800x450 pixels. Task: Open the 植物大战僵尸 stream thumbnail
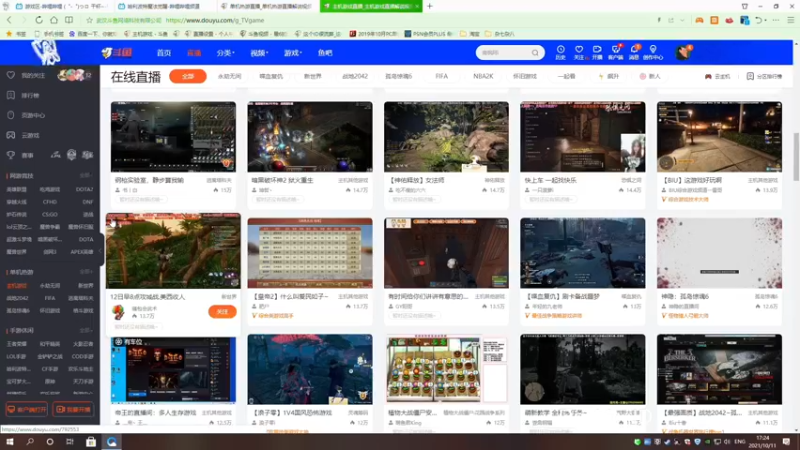446,369
